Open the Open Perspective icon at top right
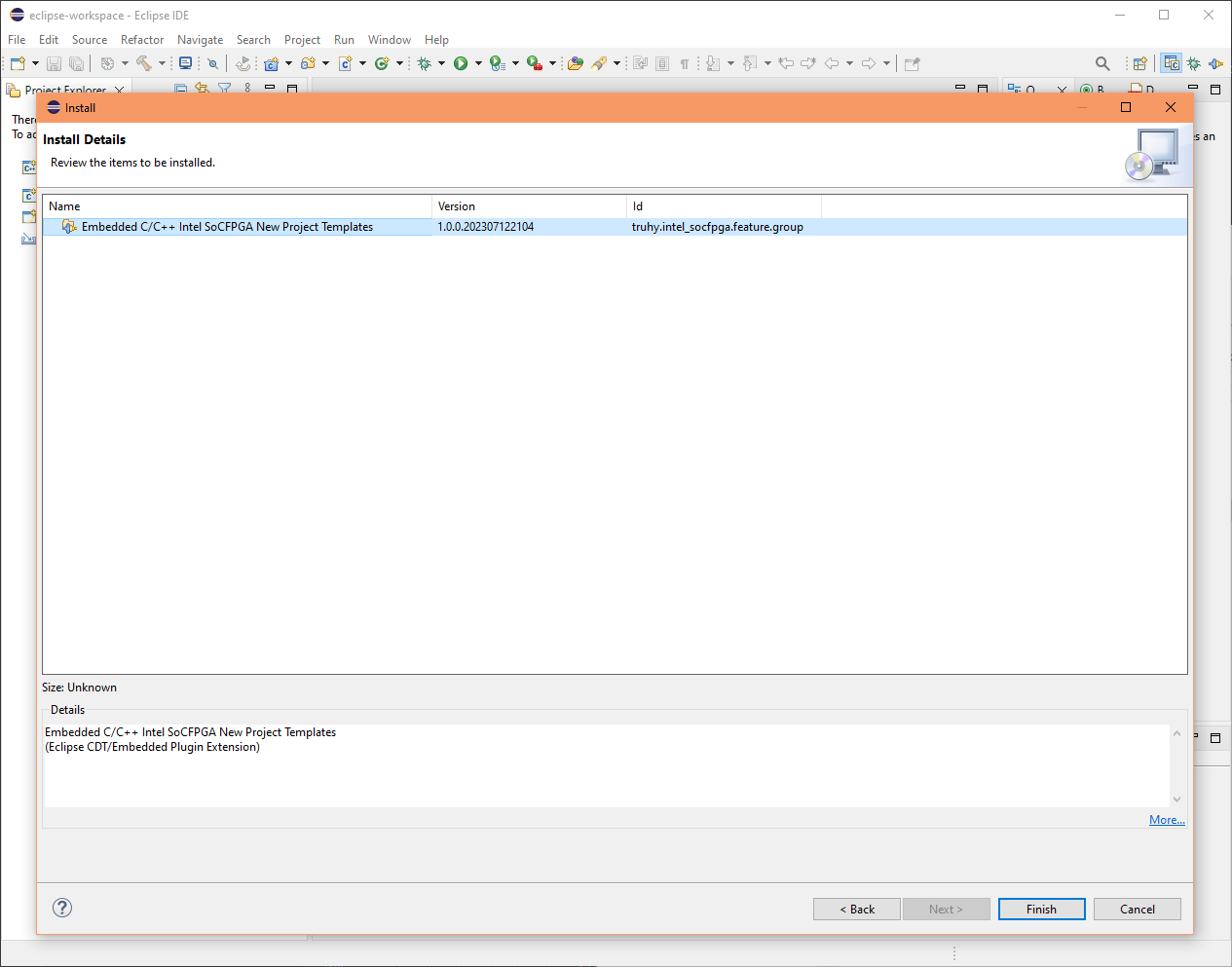Viewport: 1232px width, 967px height. click(1139, 62)
